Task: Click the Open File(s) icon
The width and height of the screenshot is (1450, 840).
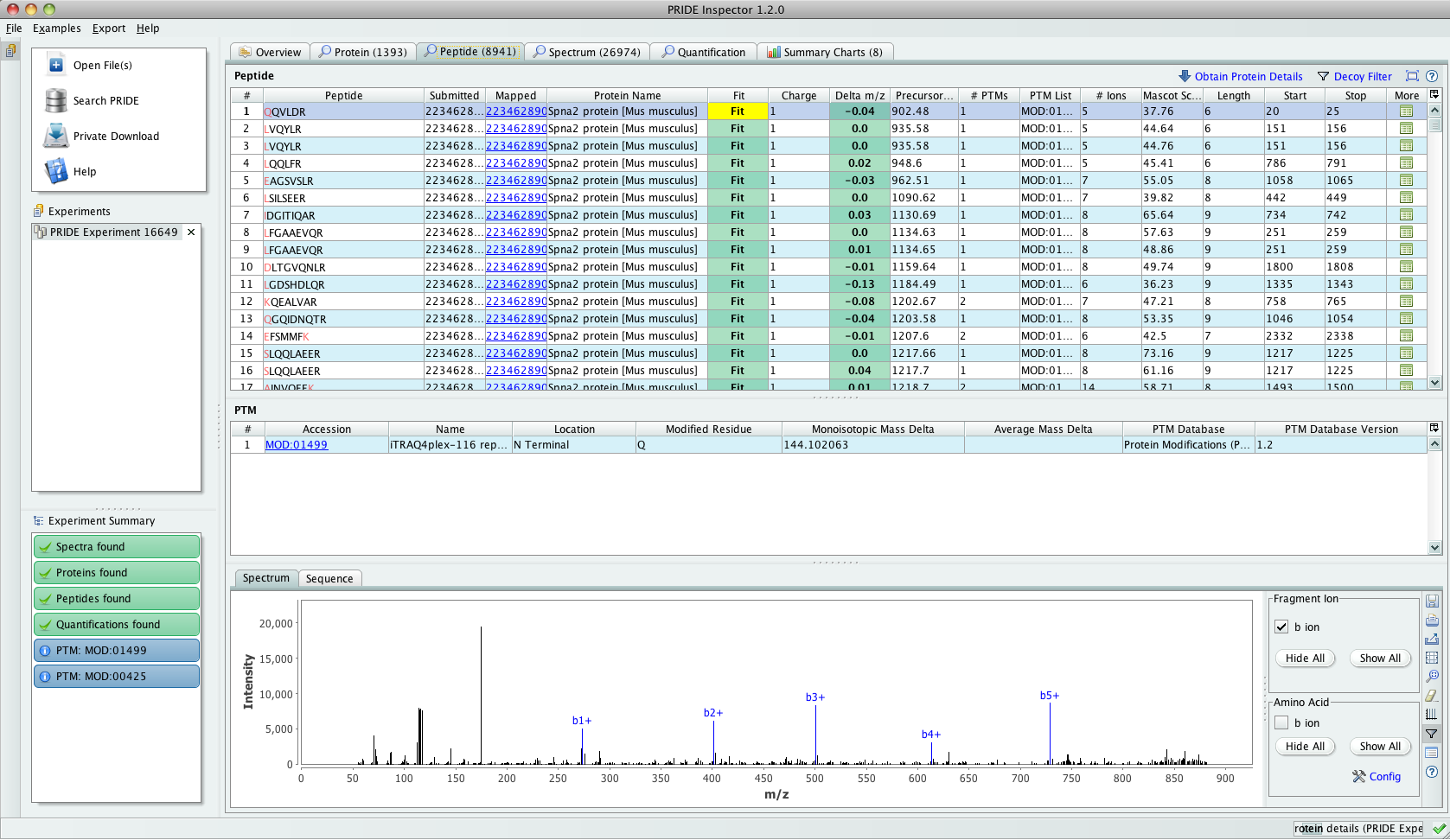Action: coord(56,65)
